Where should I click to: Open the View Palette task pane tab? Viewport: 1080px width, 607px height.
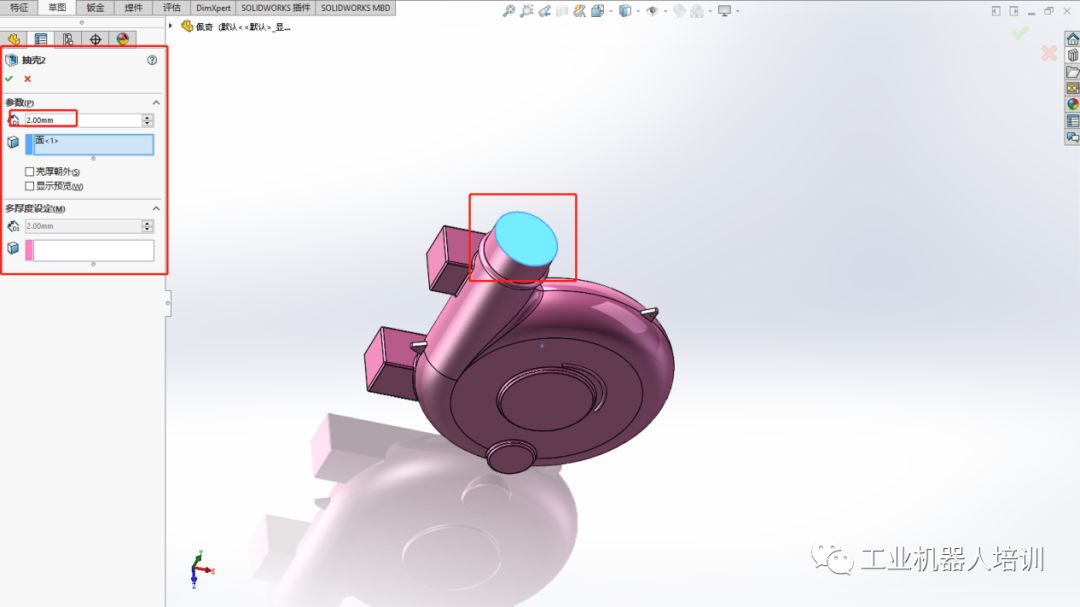tap(1072, 88)
